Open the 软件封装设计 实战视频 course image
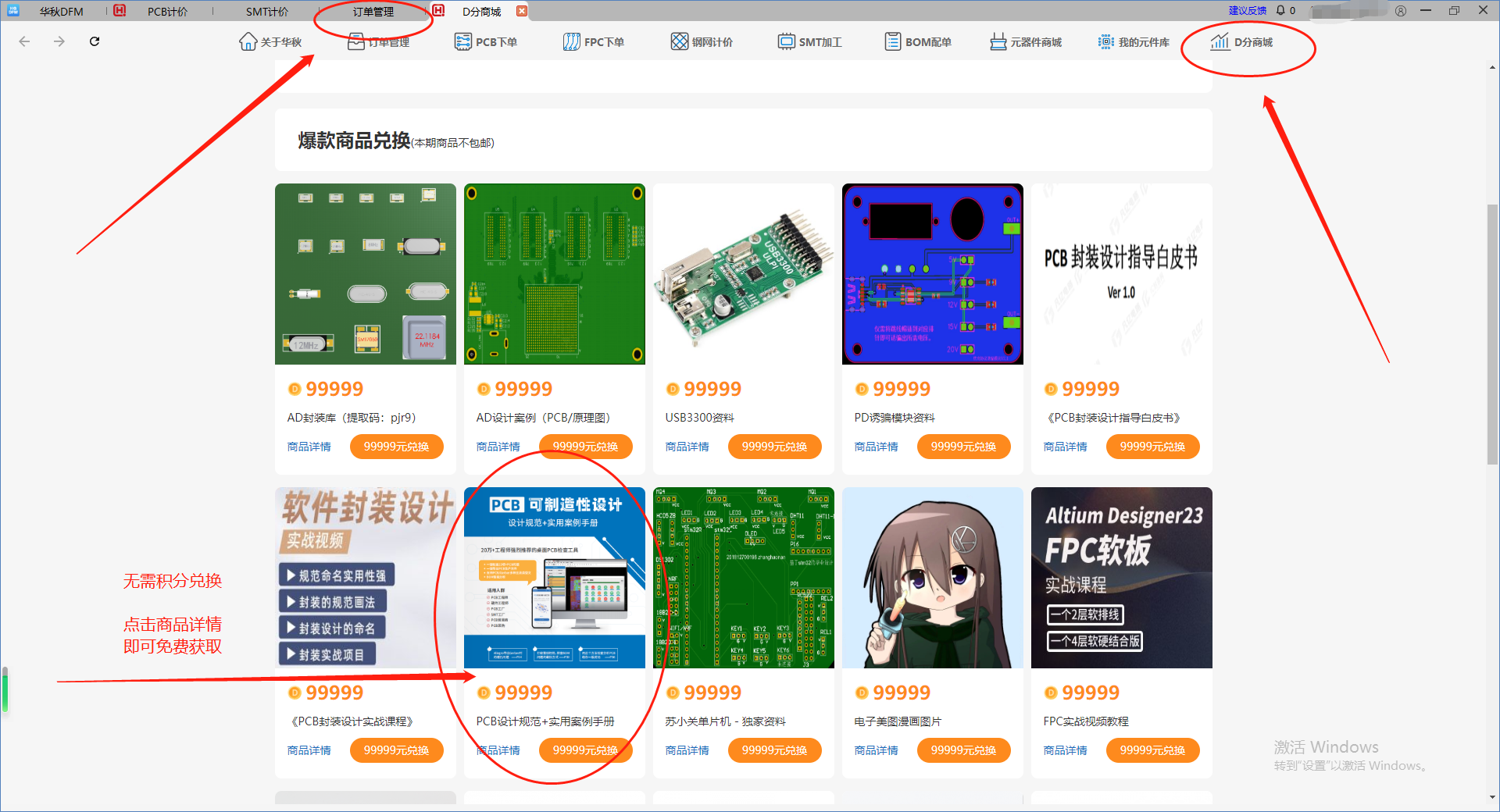This screenshot has width=1500, height=812. 366,578
